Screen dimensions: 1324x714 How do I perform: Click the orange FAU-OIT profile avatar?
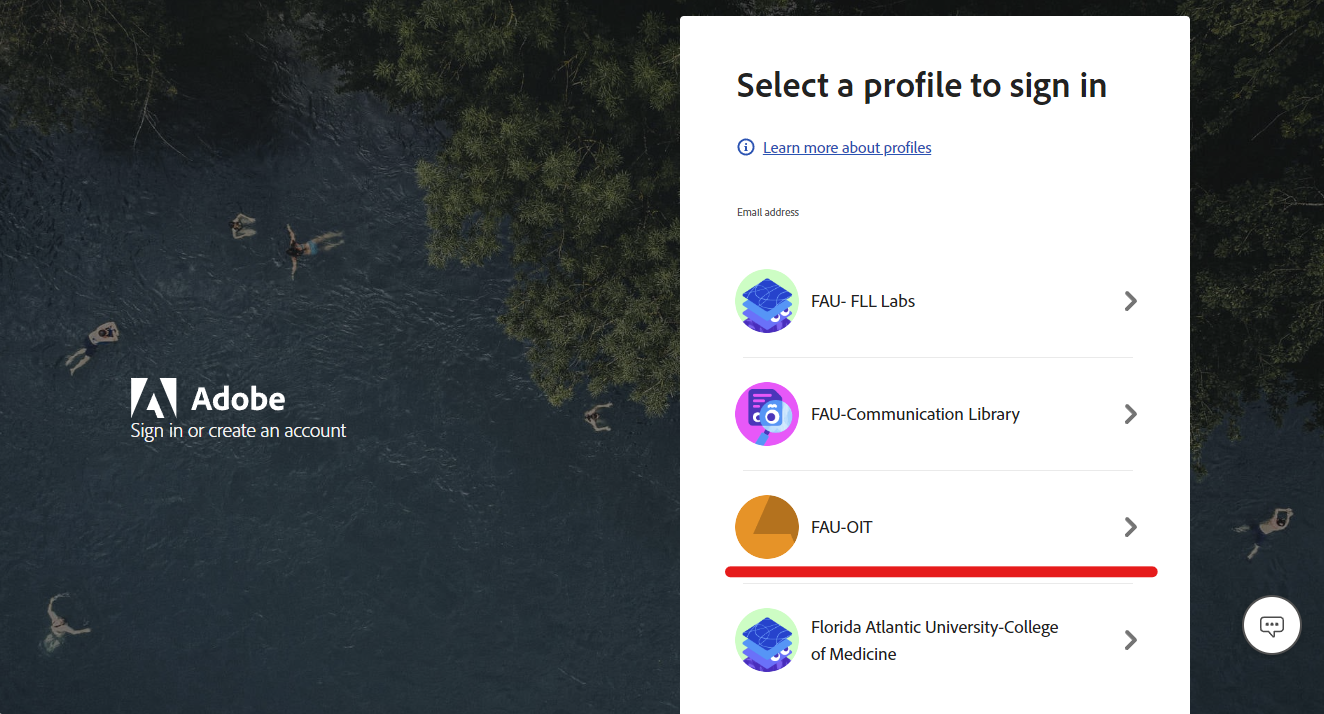coord(767,527)
